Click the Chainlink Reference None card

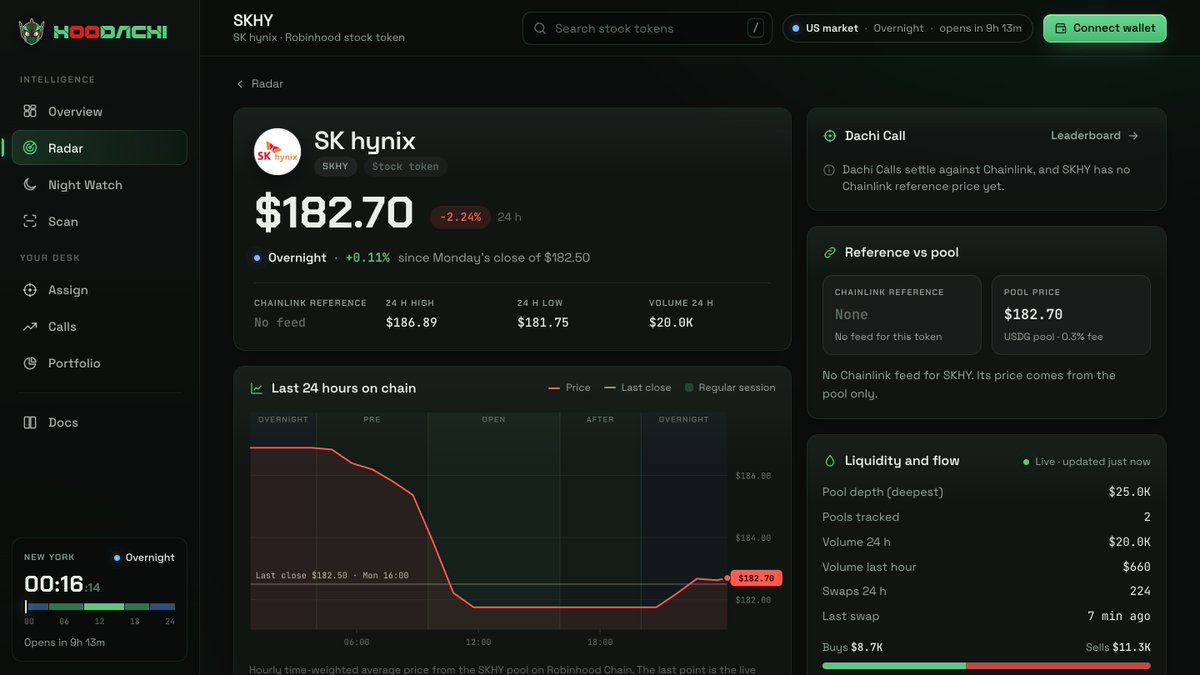pos(902,314)
